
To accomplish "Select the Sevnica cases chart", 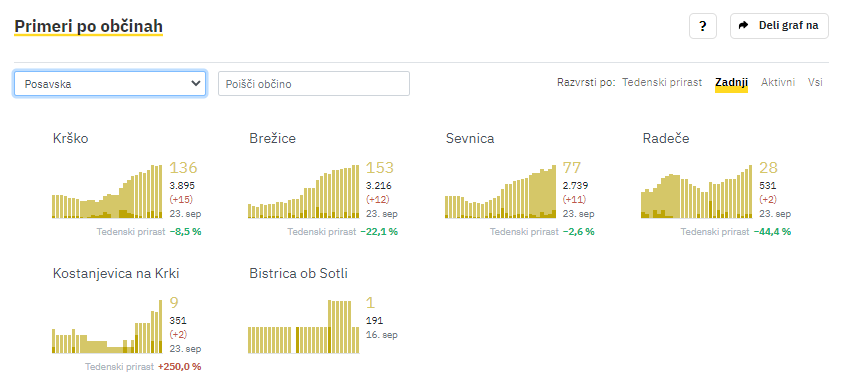I will (x=500, y=192).
